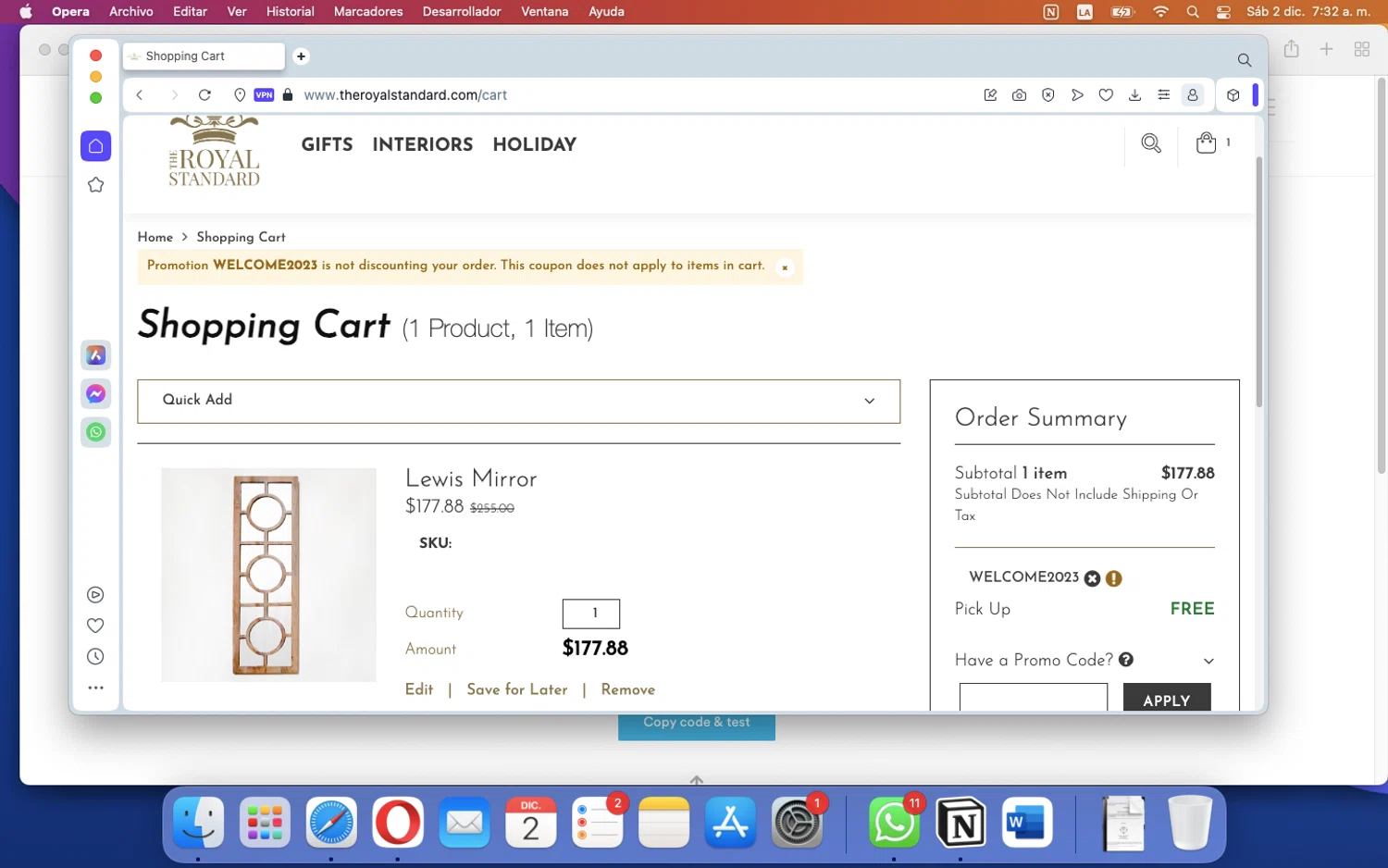Remove Lewis Mirror from cart
The height and width of the screenshot is (868, 1388).
628,689
